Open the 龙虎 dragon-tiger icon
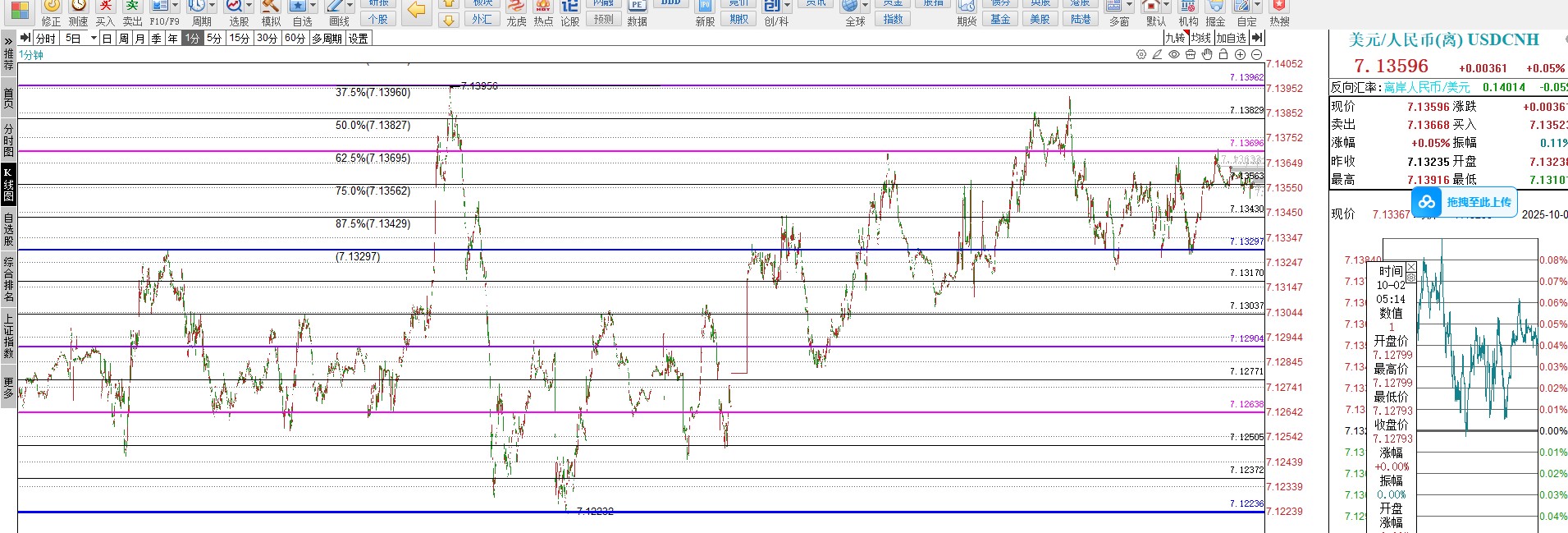This screenshot has width=1568, height=533. [516, 6]
